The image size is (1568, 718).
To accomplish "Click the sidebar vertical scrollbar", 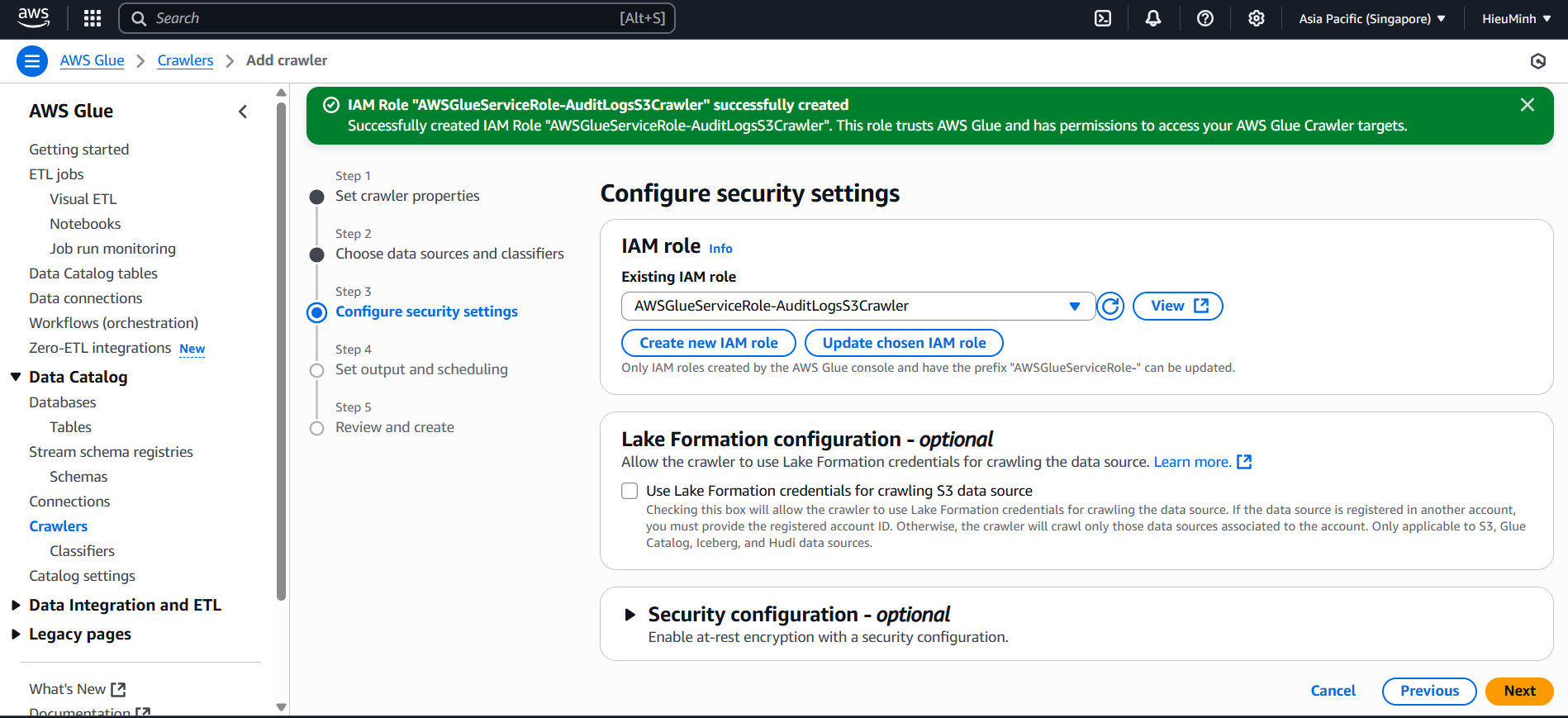I will [281, 351].
